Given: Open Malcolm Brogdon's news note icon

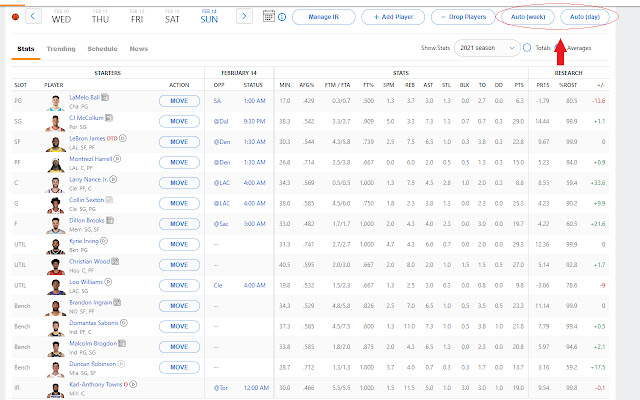Looking at the screenshot, I should (x=122, y=343).
